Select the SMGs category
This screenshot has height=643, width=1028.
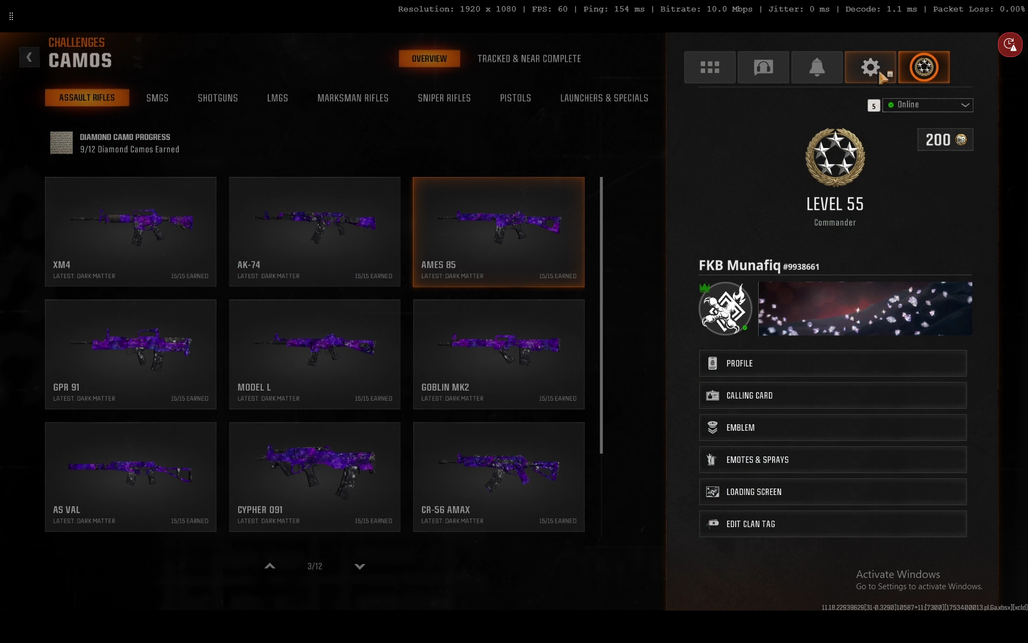[157, 98]
